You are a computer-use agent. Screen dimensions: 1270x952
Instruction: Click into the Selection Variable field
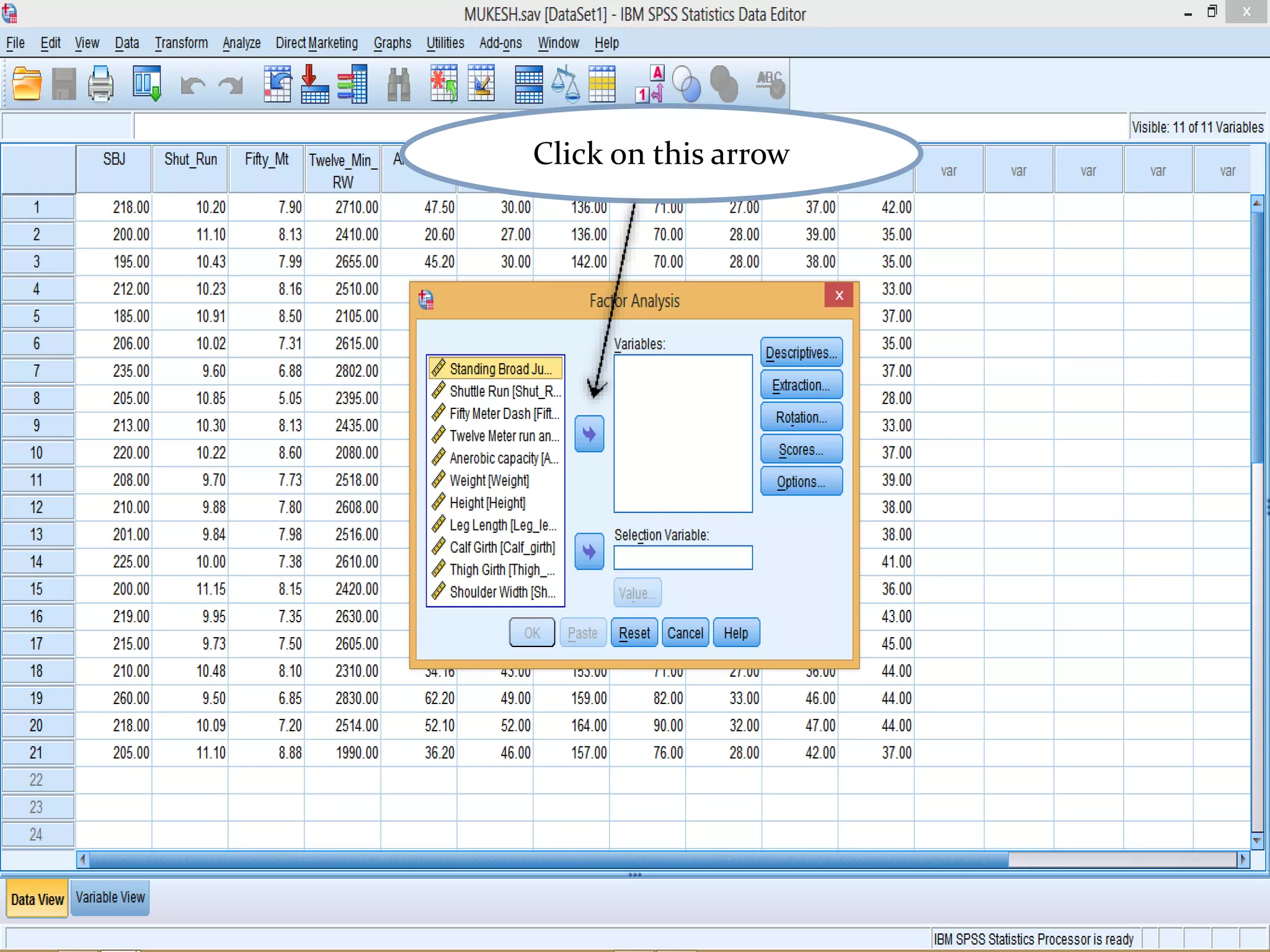click(x=683, y=557)
